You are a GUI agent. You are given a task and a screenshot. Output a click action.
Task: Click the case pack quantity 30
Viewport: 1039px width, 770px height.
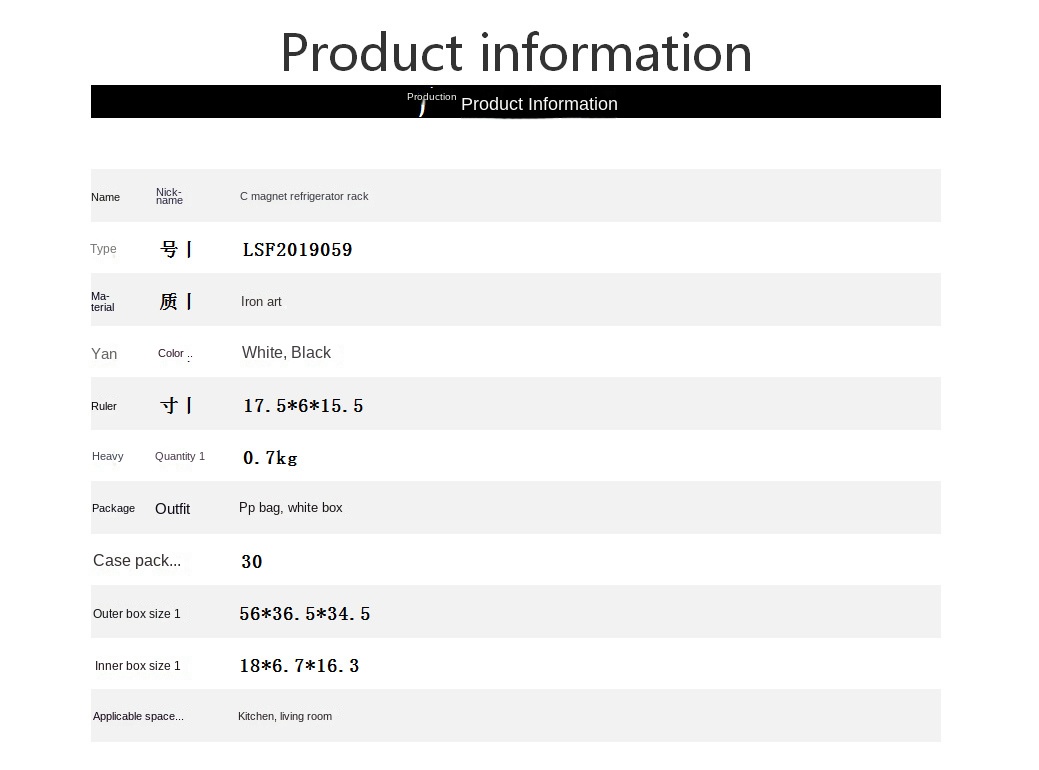[252, 562]
